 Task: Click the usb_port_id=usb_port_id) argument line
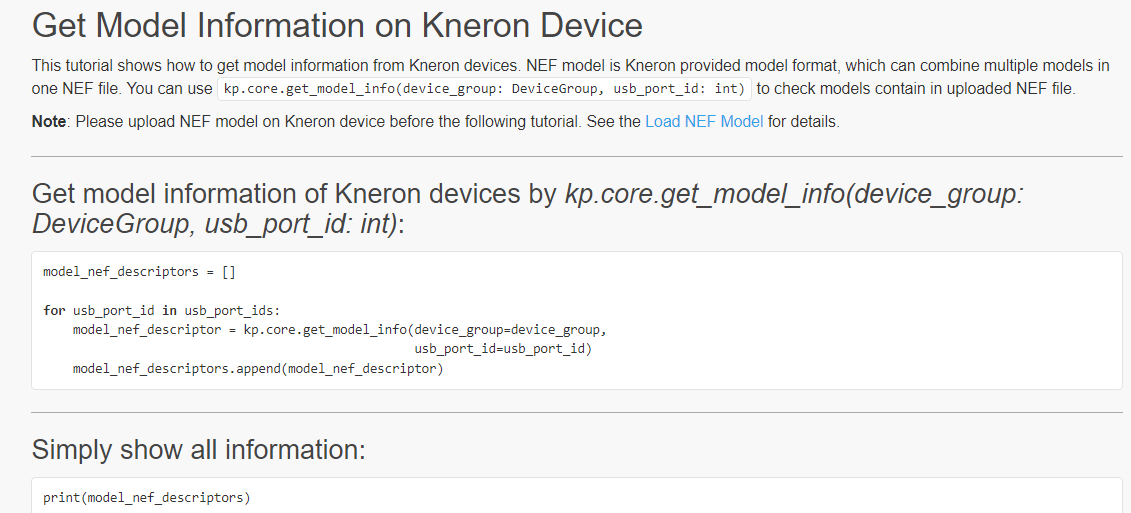tap(503, 349)
